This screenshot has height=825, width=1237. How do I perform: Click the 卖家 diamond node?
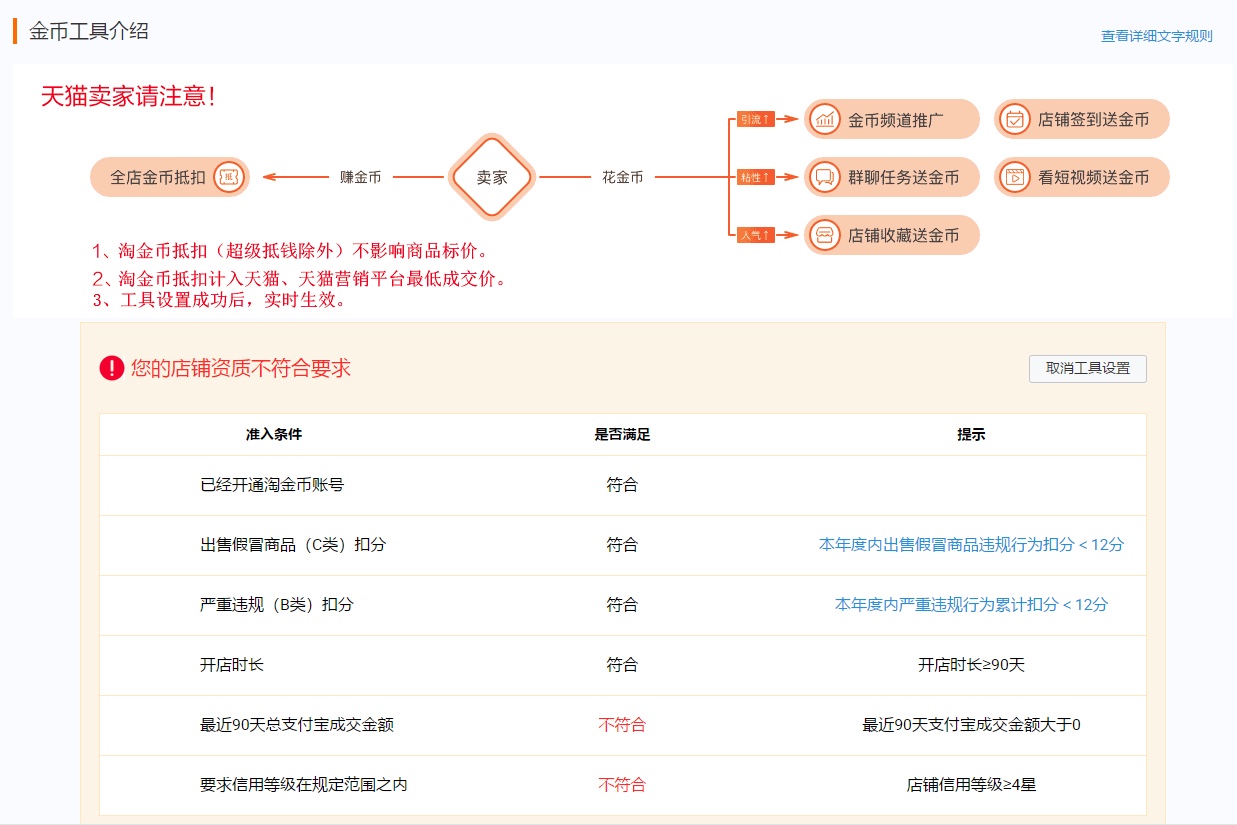(491, 177)
